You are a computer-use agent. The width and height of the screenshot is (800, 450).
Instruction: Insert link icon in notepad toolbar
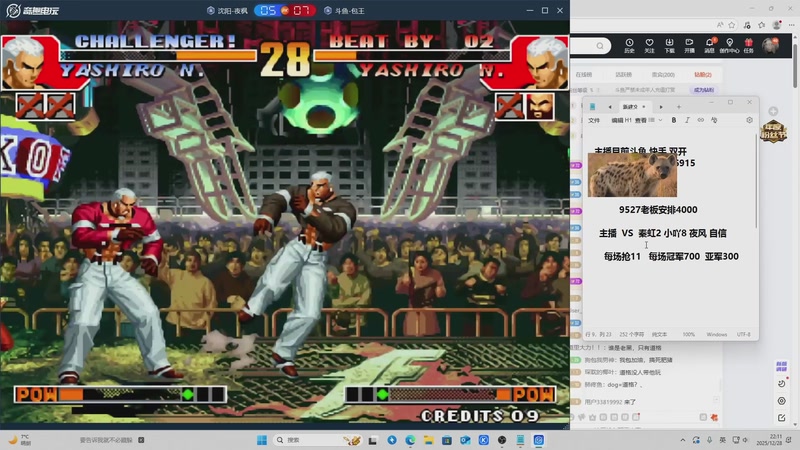701,120
